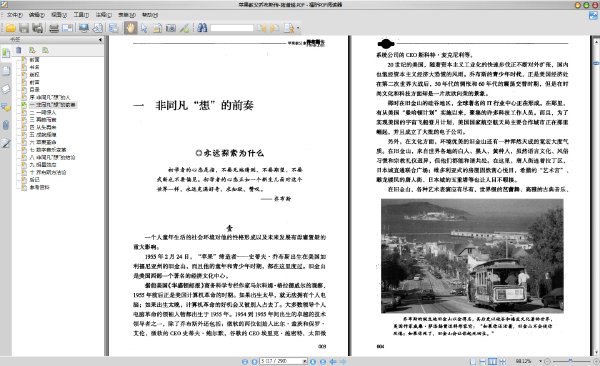Image resolution: width=600 pixels, height=366 pixels.
Task: Go to the previous page button
Action: tap(254, 361)
